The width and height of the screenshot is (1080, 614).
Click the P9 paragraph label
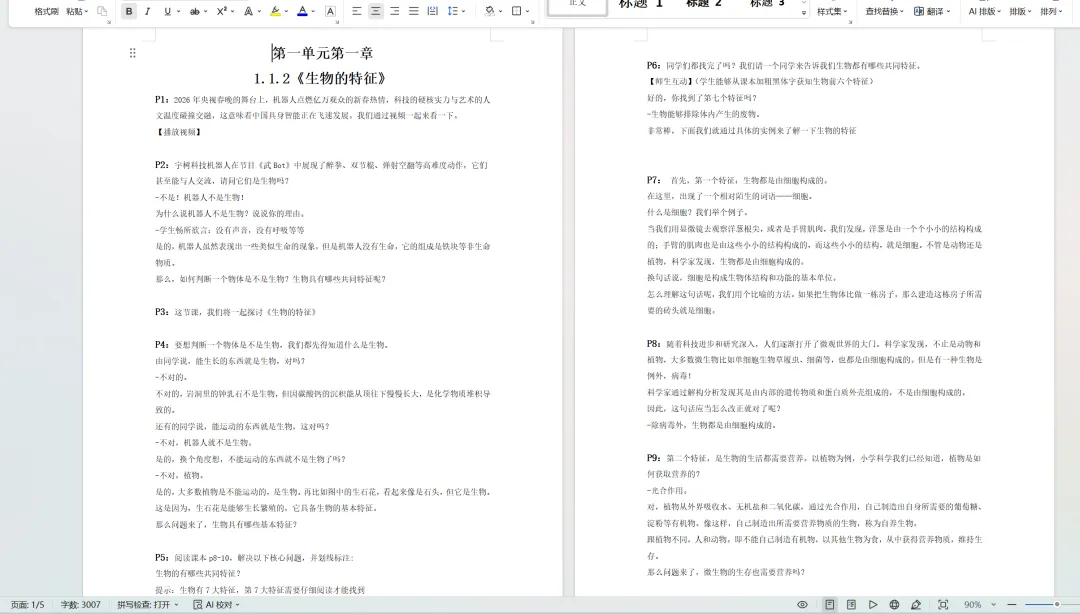coord(654,458)
